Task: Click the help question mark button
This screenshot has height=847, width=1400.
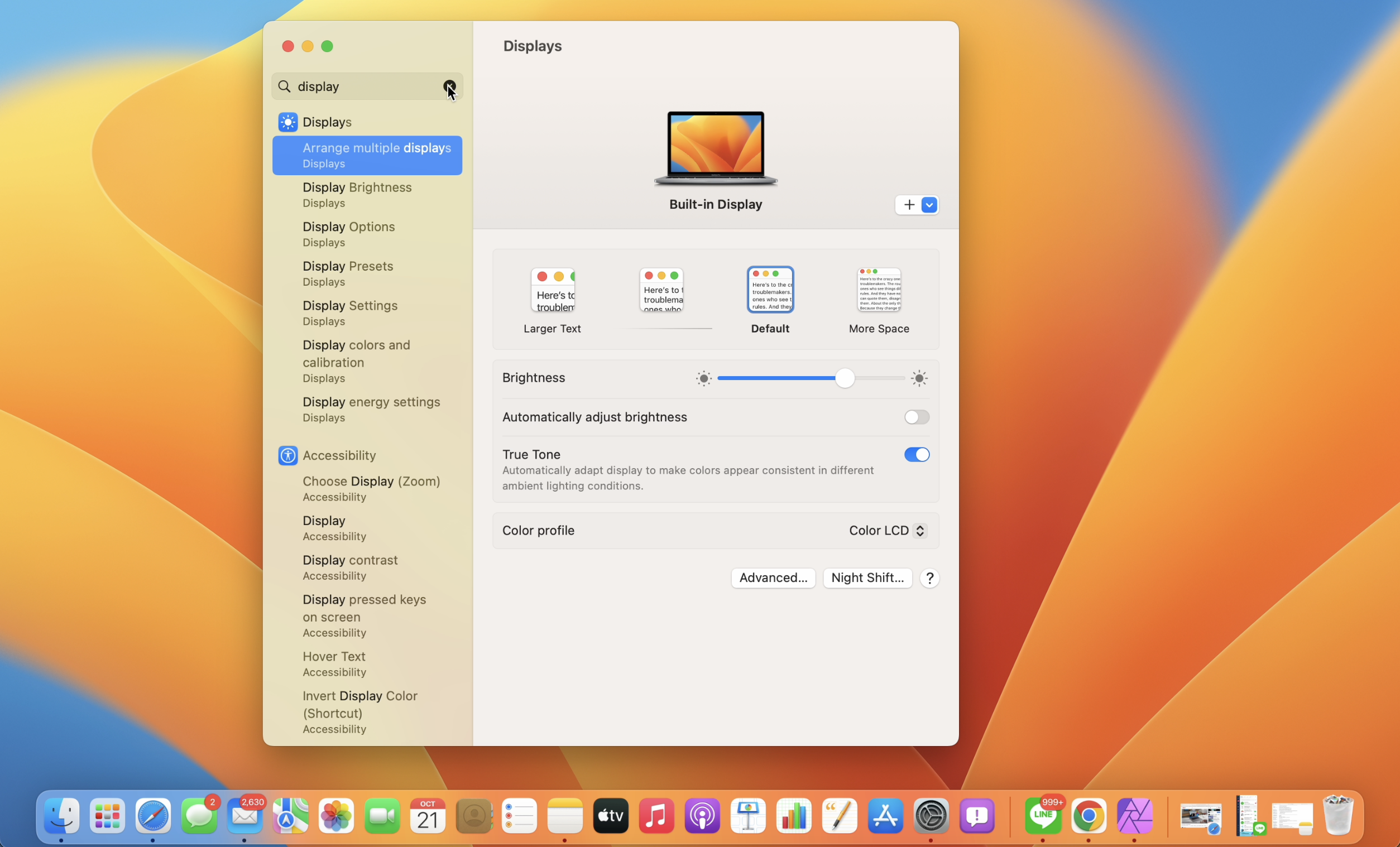Action: pos(929,578)
